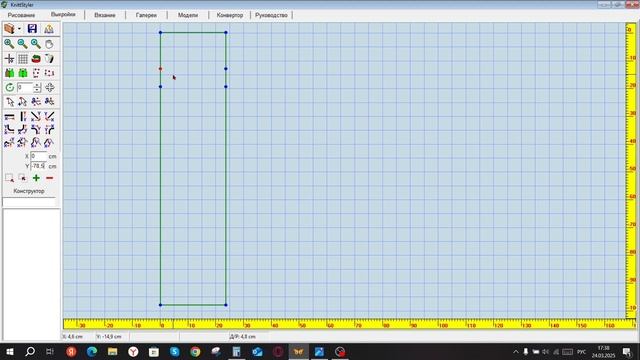The width and height of the screenshot is (640, 360).
Task: Choose the second step-curve line tool
Action: pyautogui.click(x=22, y=130)
